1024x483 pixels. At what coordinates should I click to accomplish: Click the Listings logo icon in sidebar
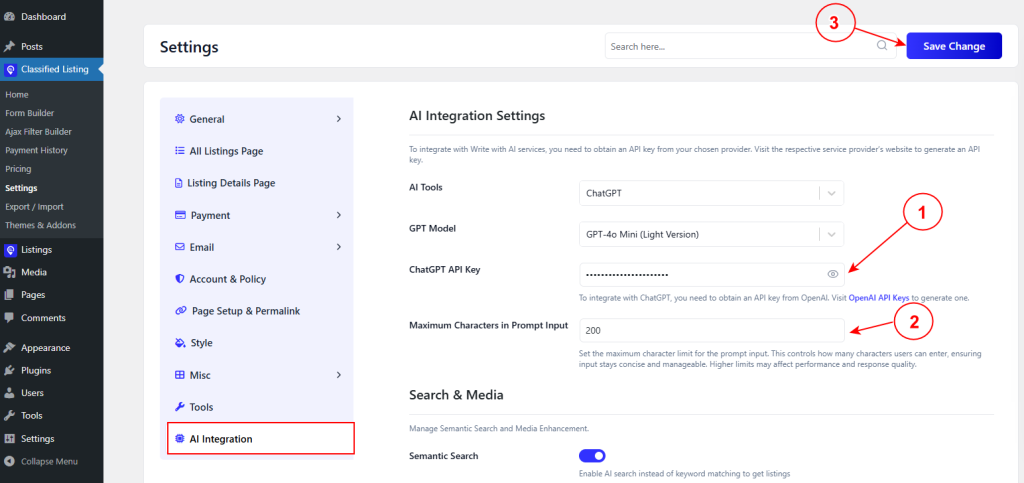pyautogui.click(x=10, y=249)
